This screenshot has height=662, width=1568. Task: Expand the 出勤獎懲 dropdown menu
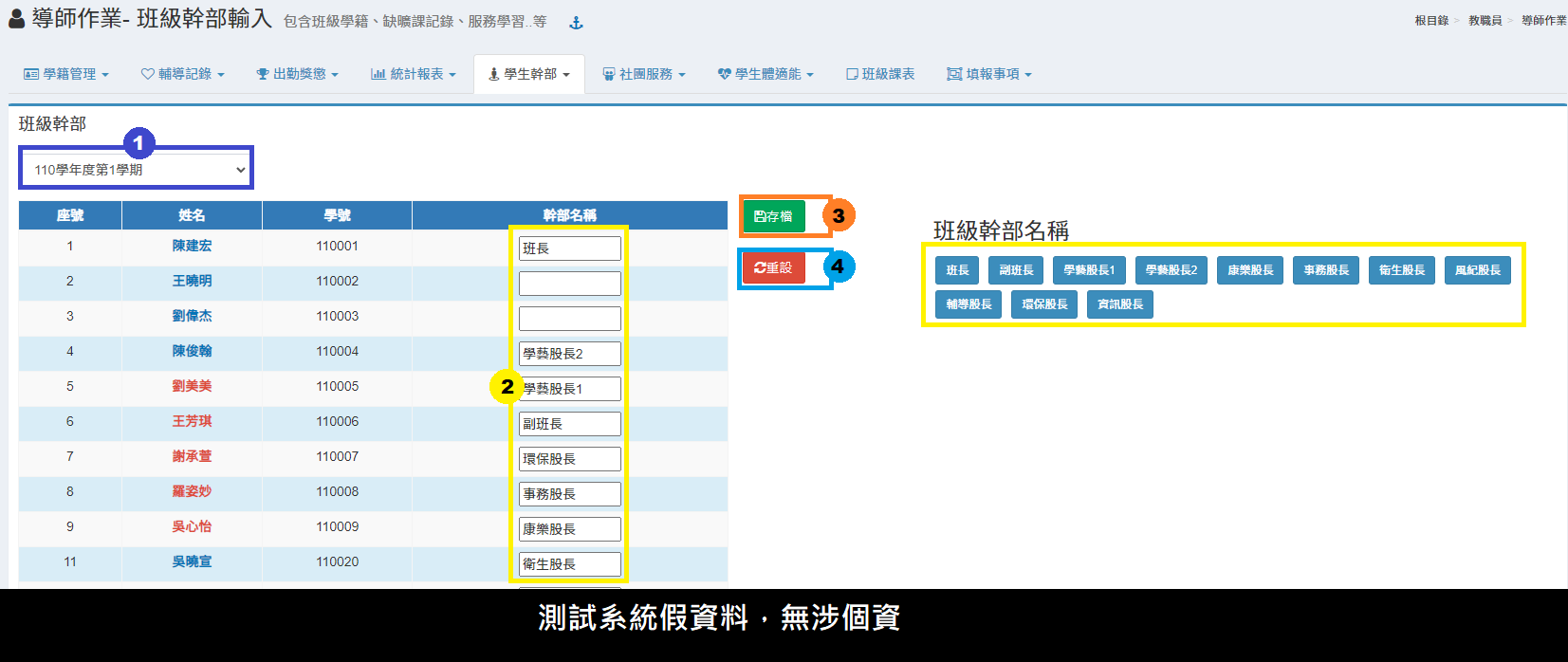click(x=297, y=74)
